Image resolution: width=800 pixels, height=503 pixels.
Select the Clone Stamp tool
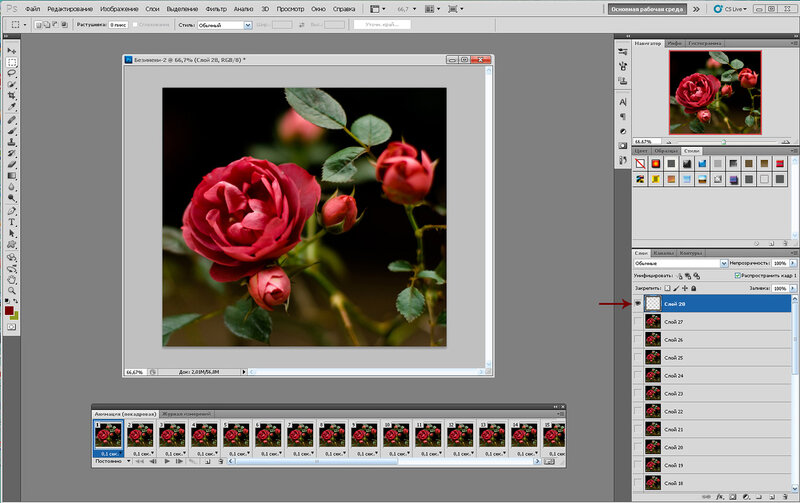pos(11,142)
